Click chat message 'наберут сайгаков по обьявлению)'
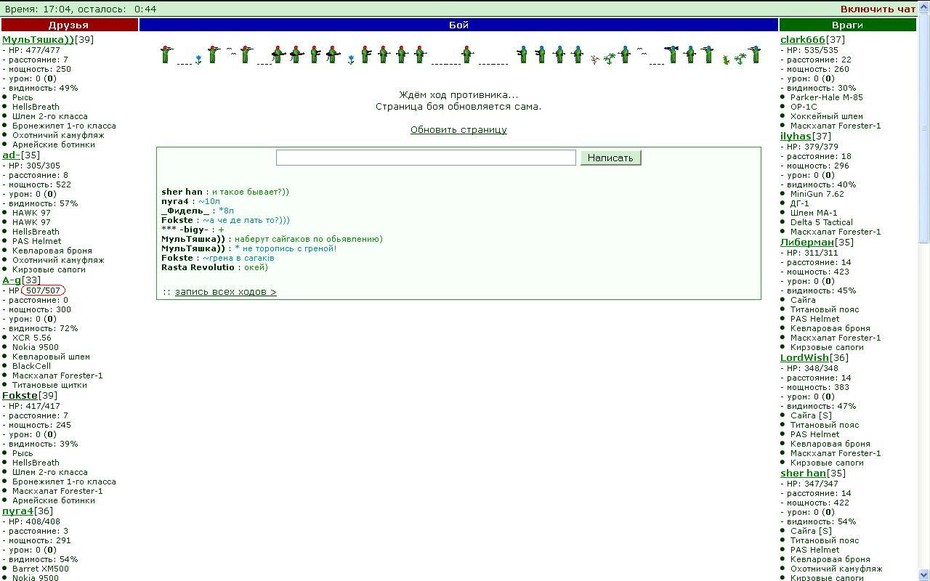 pos(308,240)
